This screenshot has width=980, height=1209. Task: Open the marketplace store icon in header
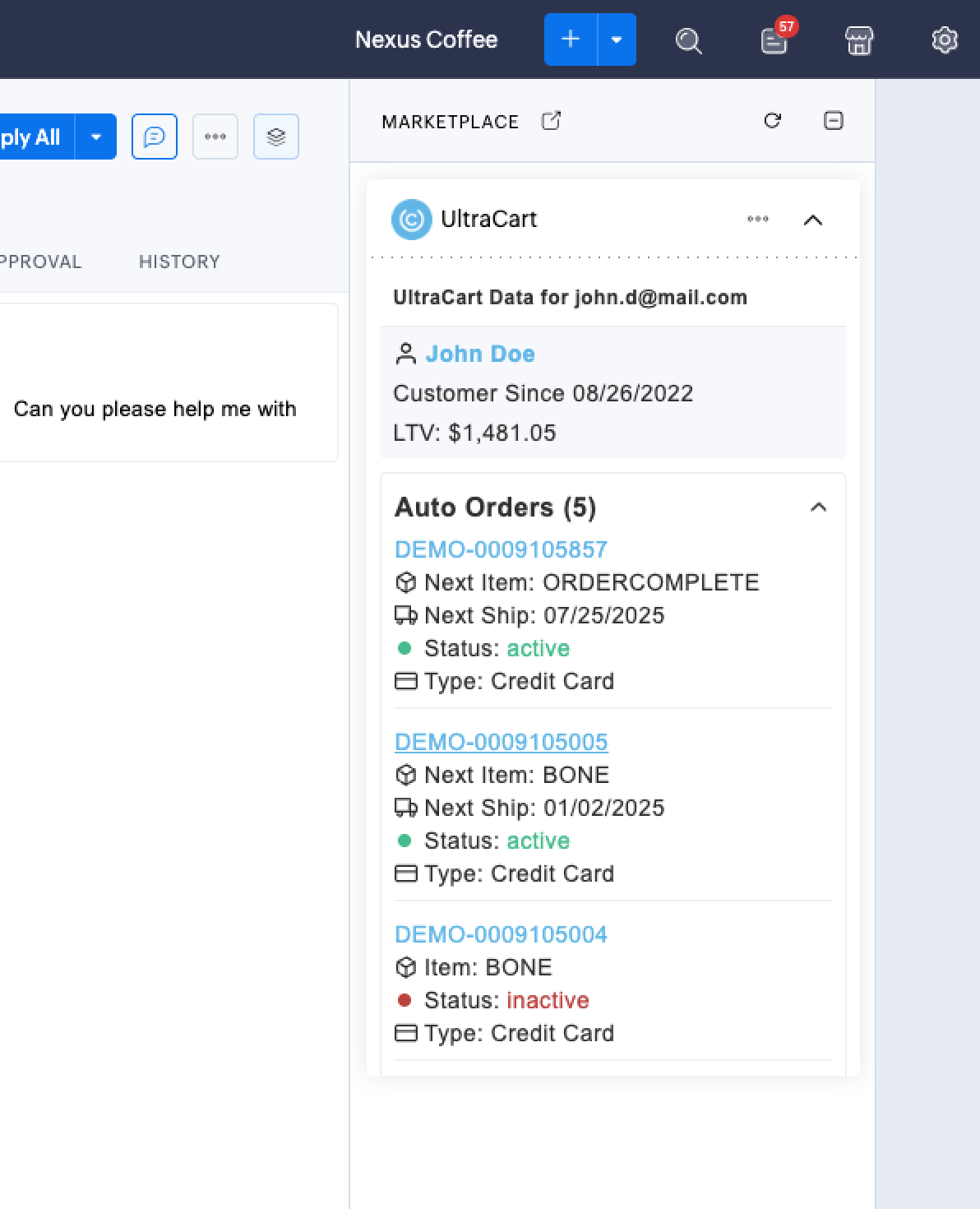pos(859,40)
